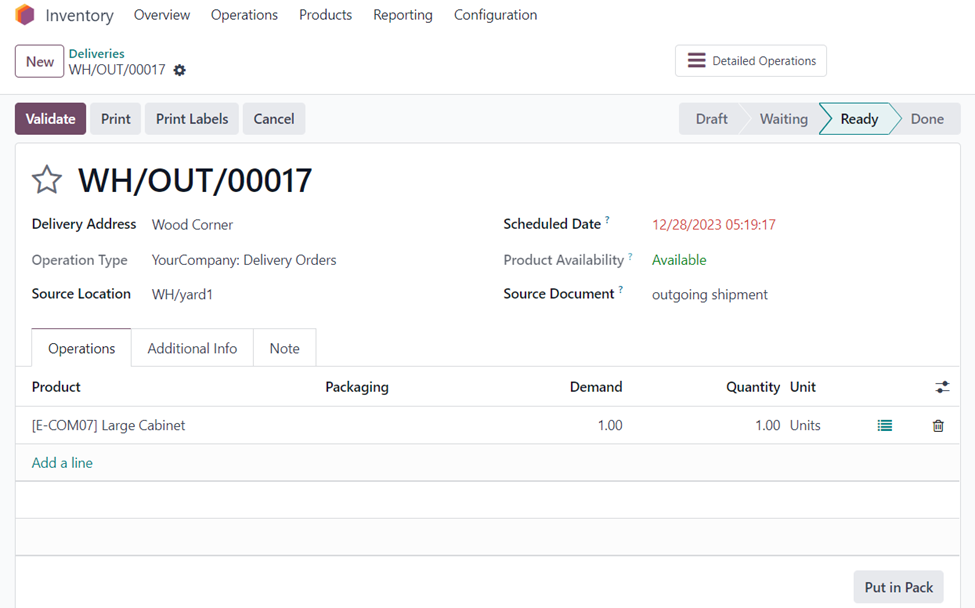
Task: Open the Reporting menu
Action: click(x=402, y=15)
